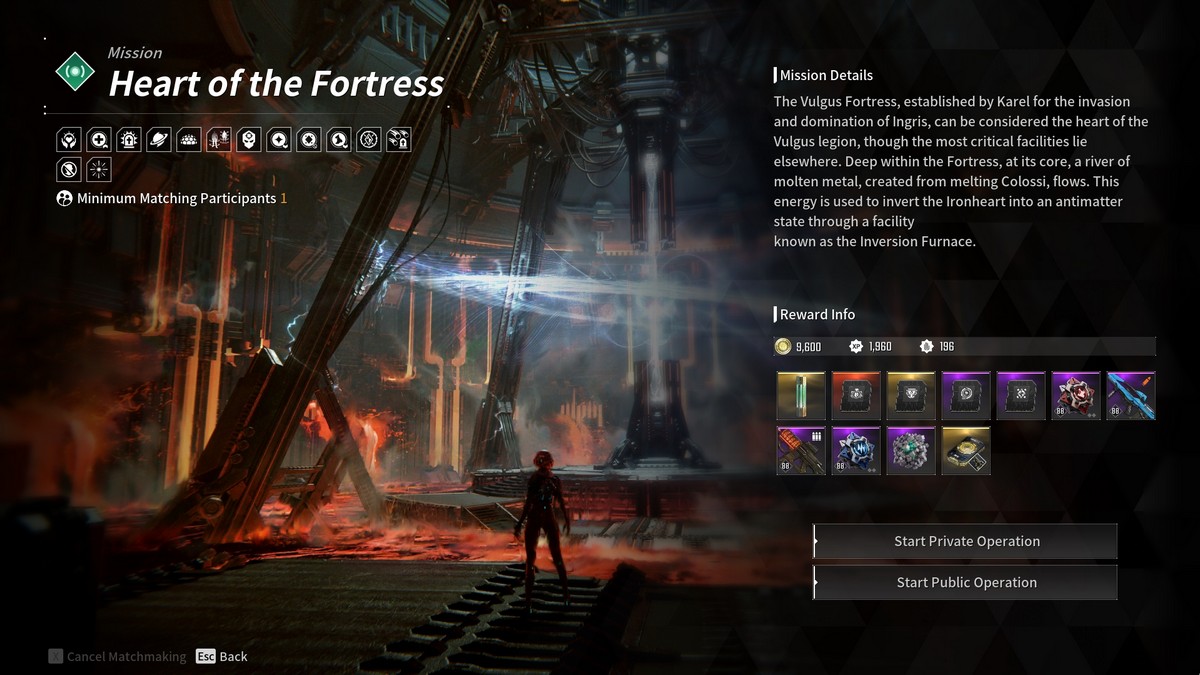
Task: Select the heart-in-hands mission modifier icon
Action: pos(69,140)
